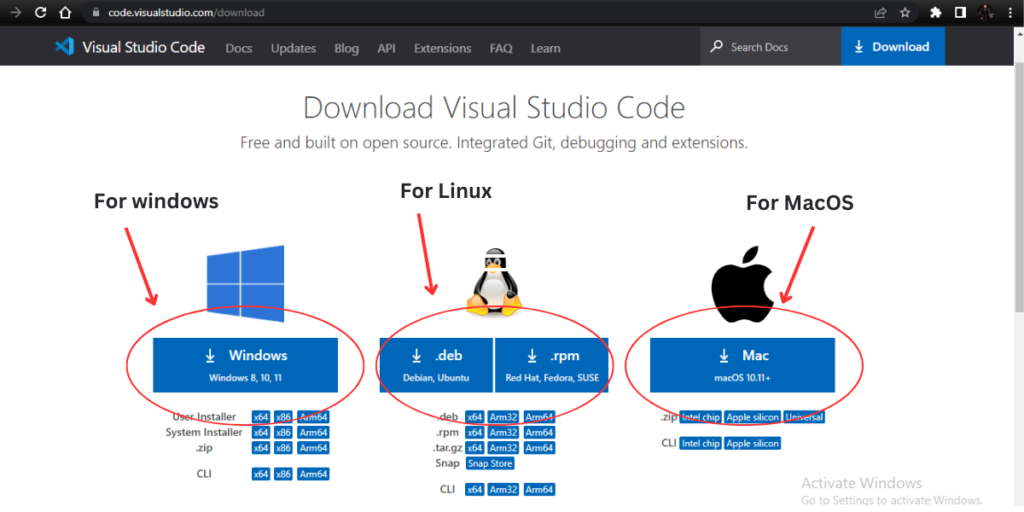Select Windows .zip x86 link
The image size is (1024, 512).
tap(283, 448)
